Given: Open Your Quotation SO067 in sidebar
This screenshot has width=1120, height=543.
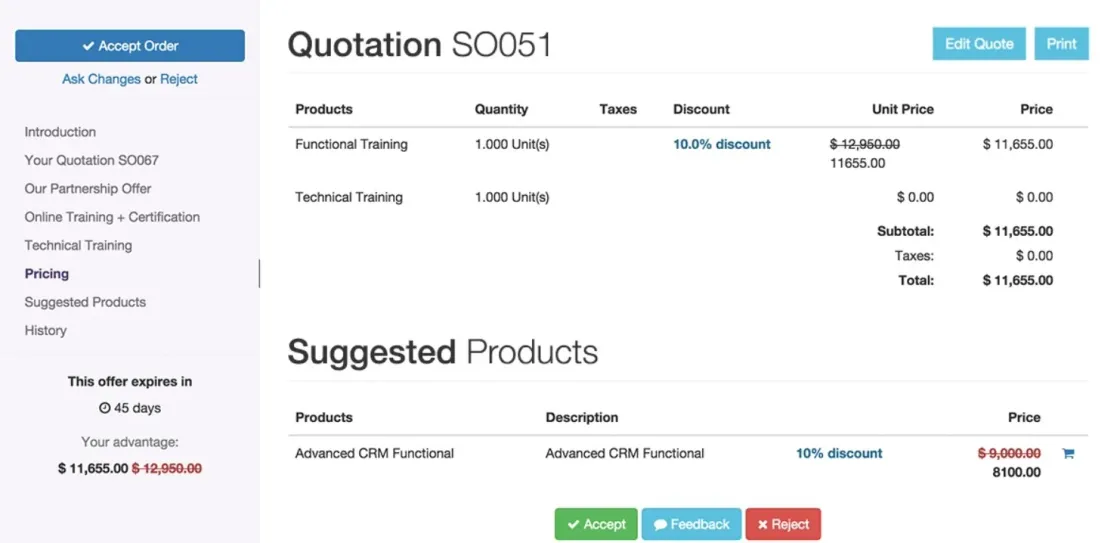Looking at the screenshot, I should coord(91,160).
